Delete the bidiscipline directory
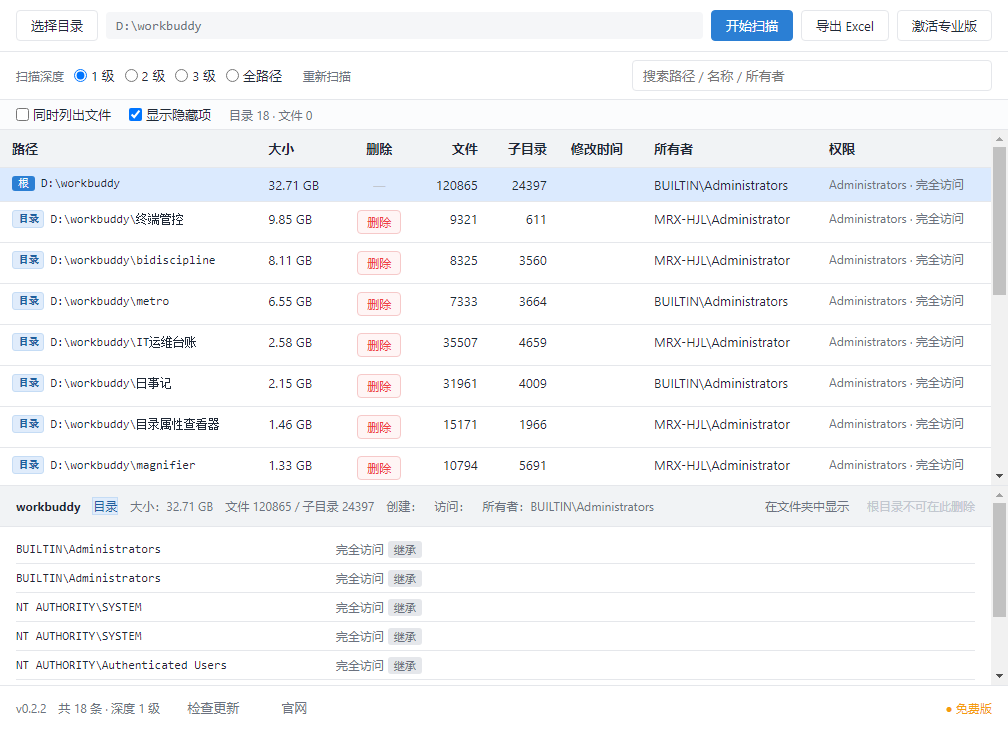 point(379,264)
